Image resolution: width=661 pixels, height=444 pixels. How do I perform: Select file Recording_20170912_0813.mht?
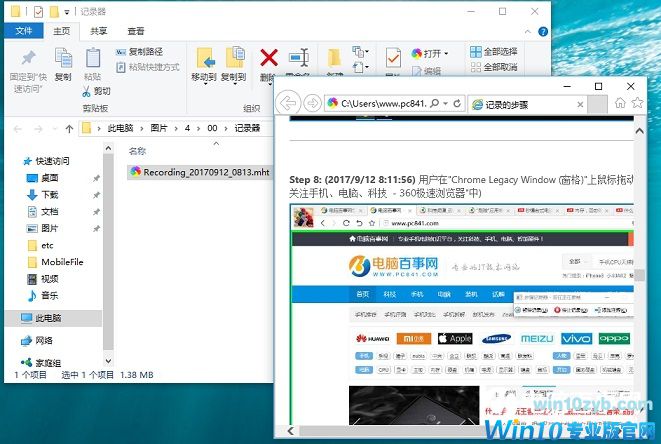(200, 172)
